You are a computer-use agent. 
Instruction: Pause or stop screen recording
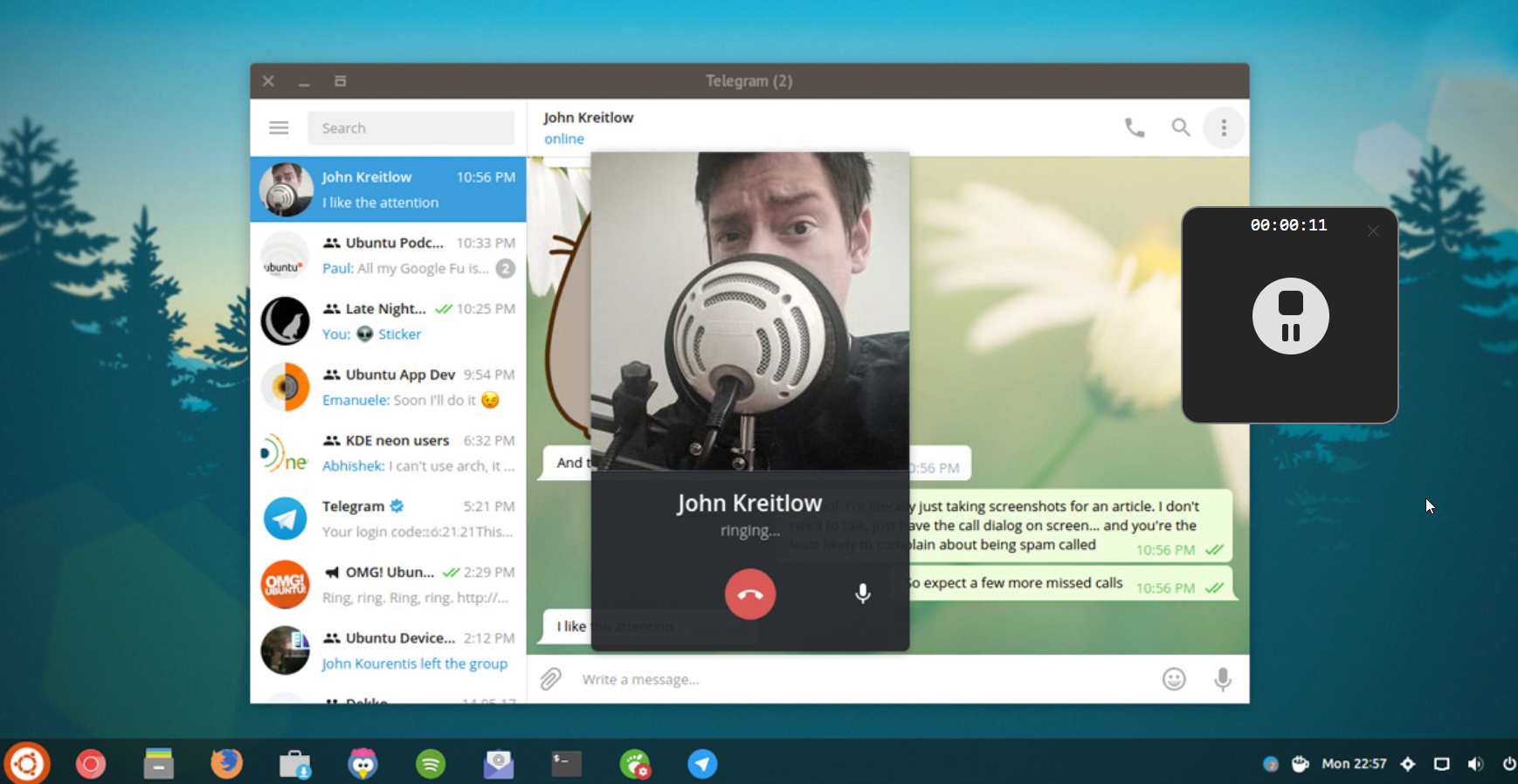point(1291,316)
